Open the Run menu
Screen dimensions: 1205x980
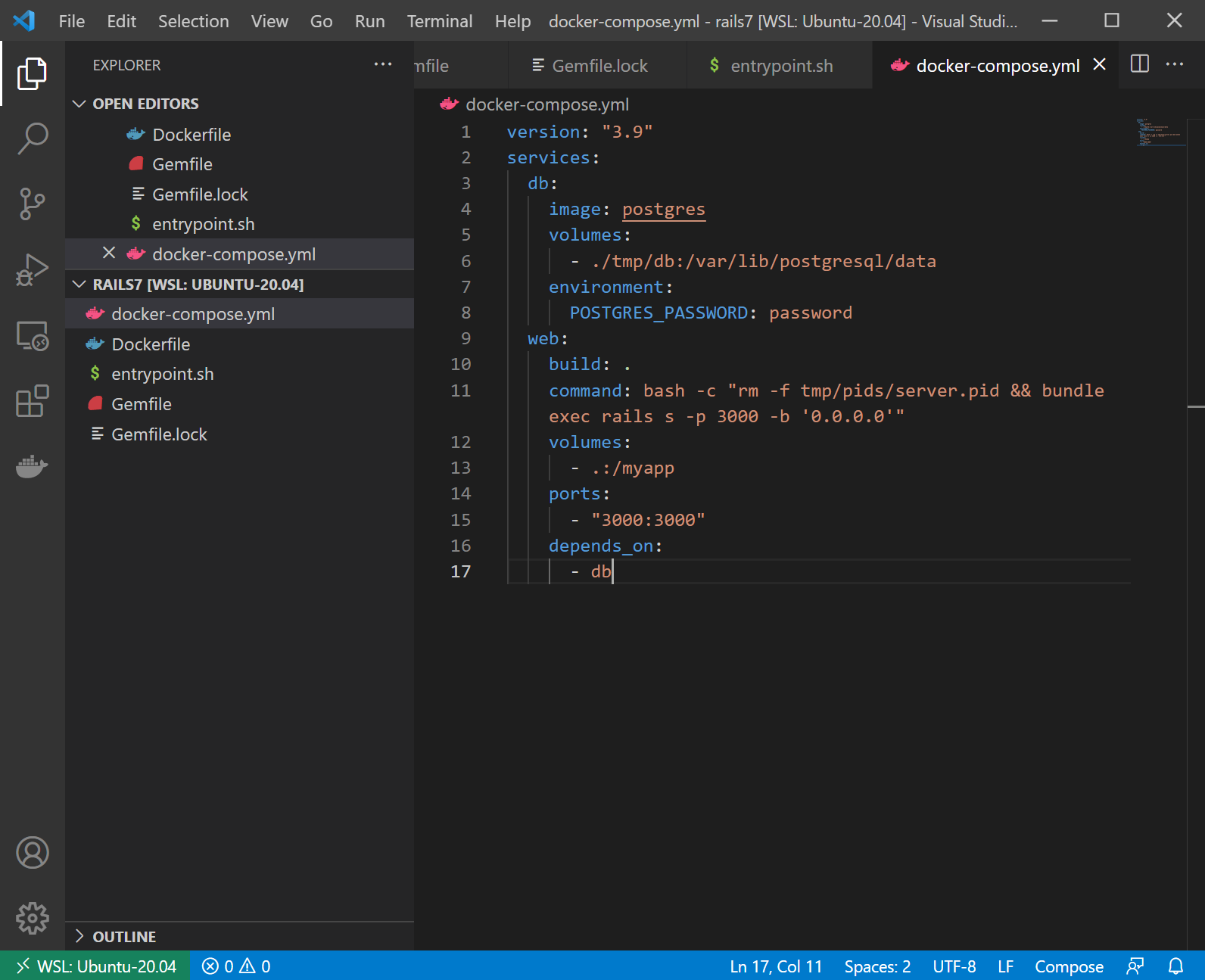[x=369, y=21]
